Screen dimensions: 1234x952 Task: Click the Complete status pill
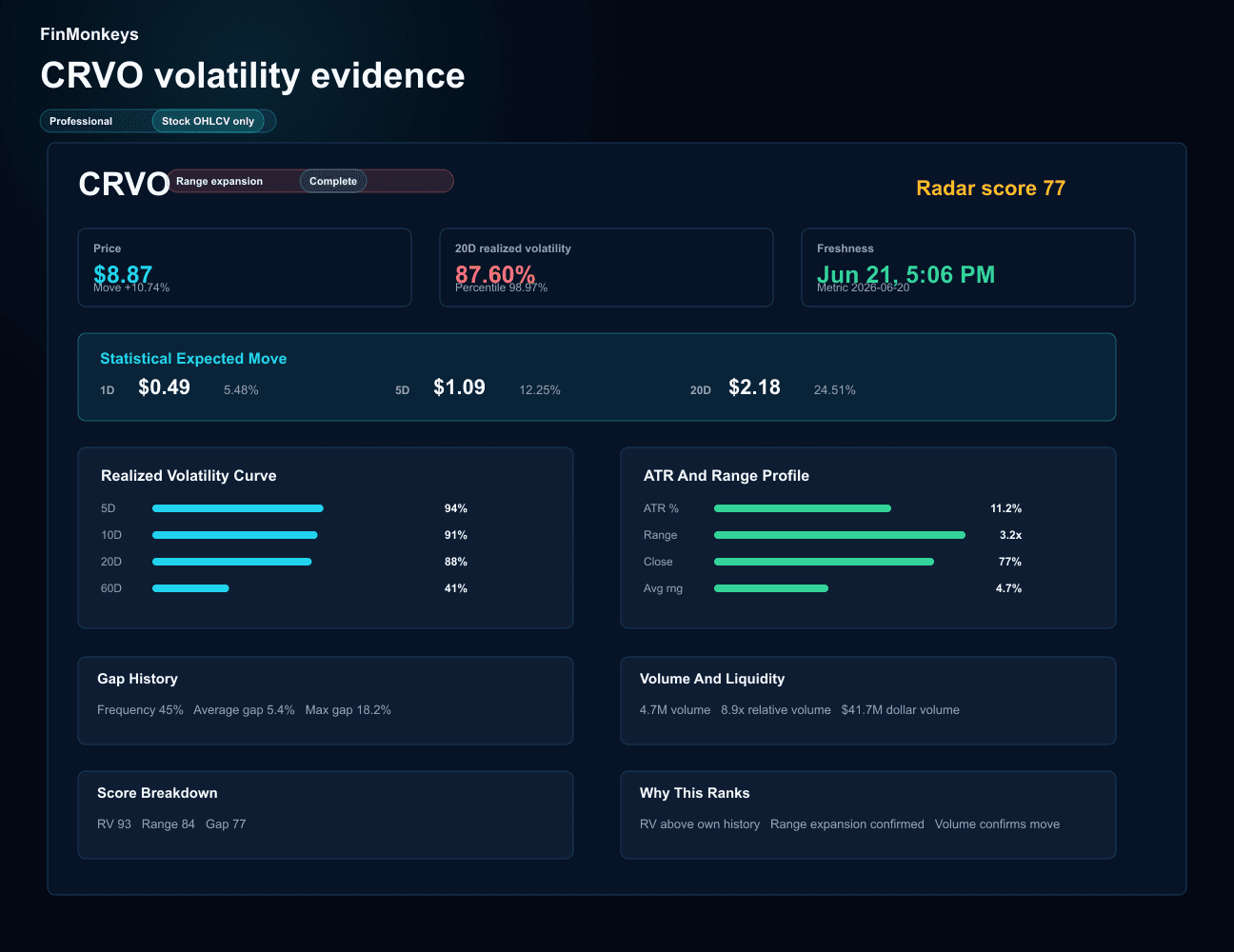tap(333, 181)
